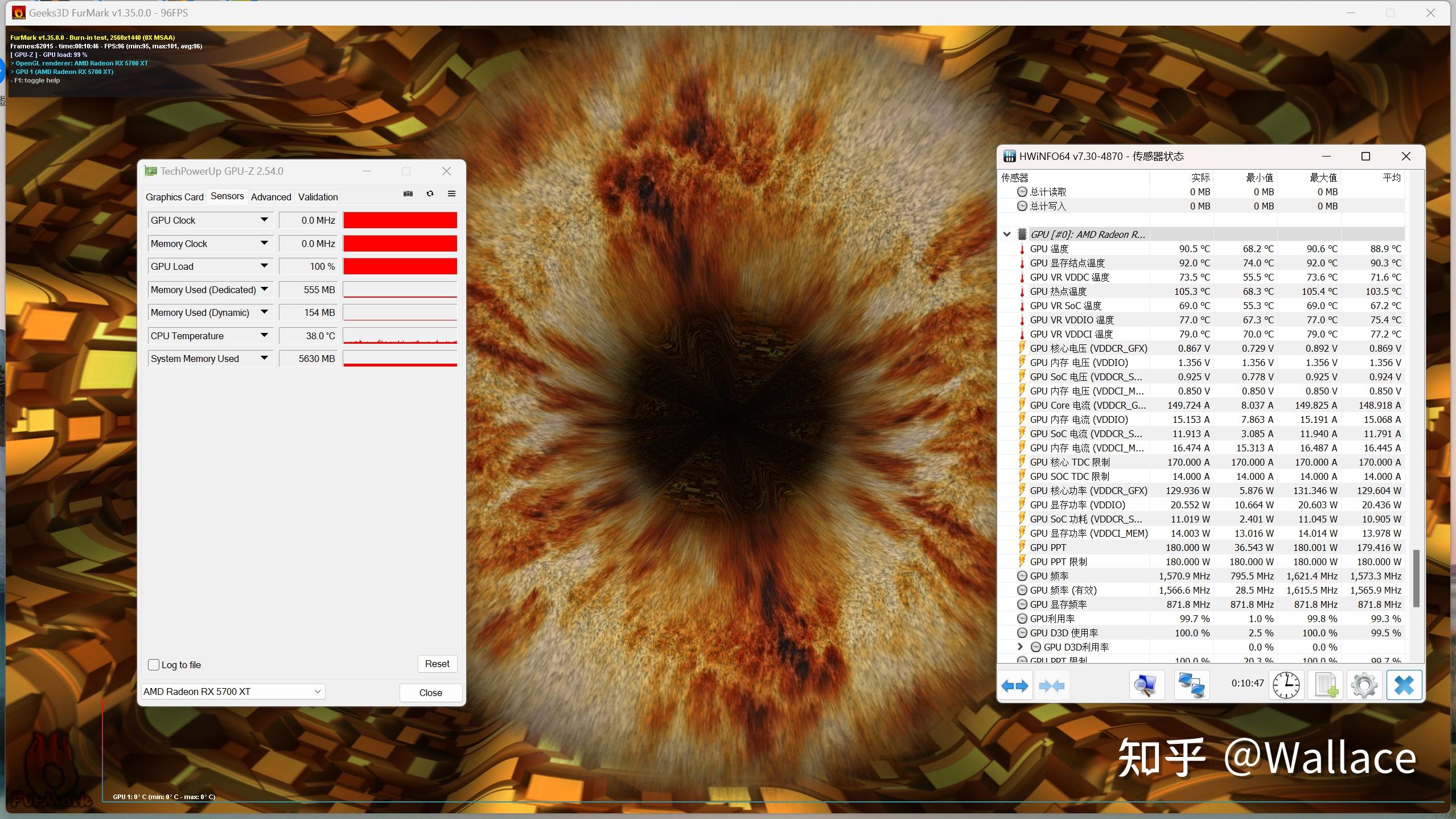
Task: Click the Close button in GPU-Z
Action: click(x=430, y=691)
